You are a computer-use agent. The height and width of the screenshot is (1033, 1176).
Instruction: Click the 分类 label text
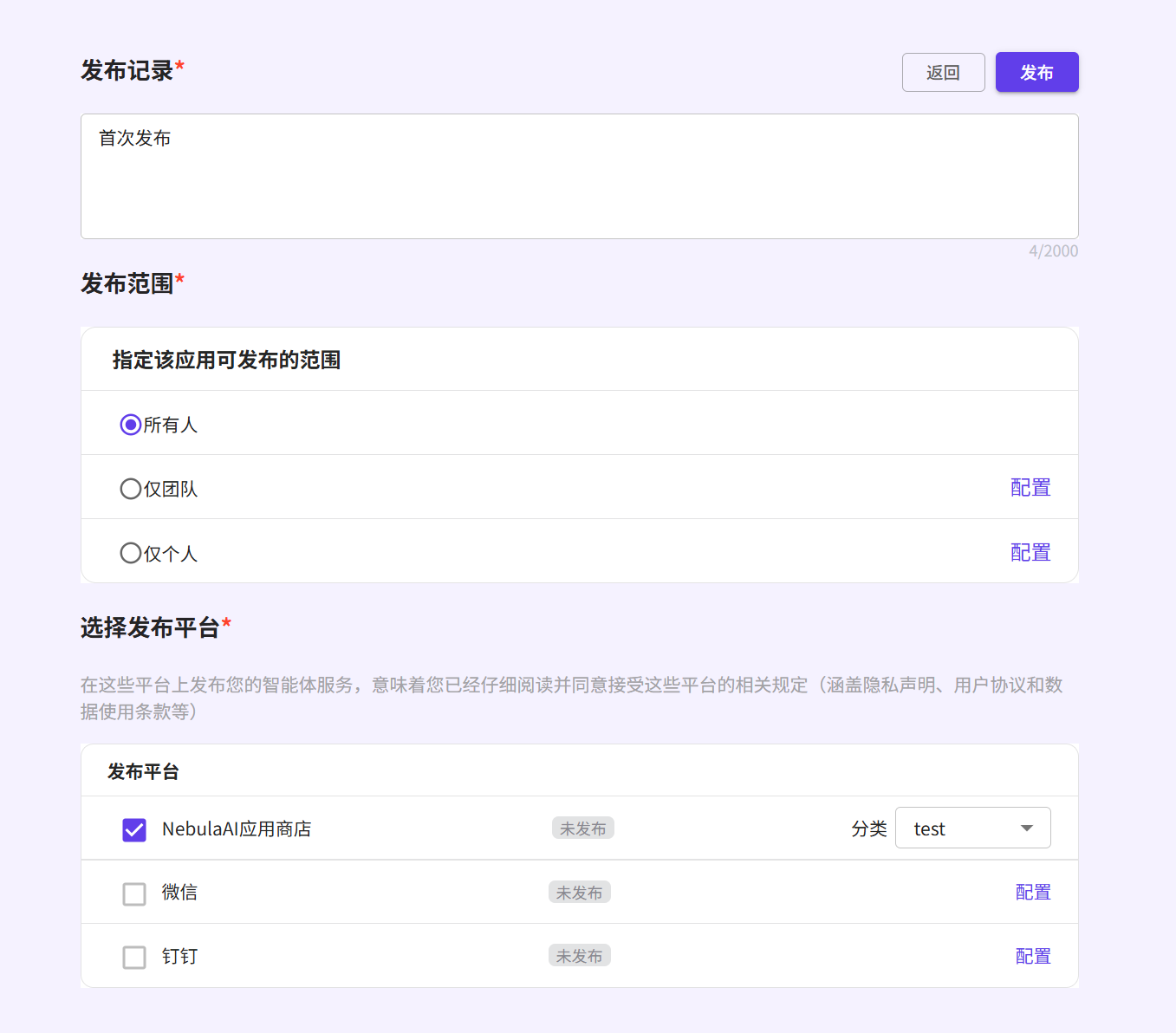coord(869,829)
